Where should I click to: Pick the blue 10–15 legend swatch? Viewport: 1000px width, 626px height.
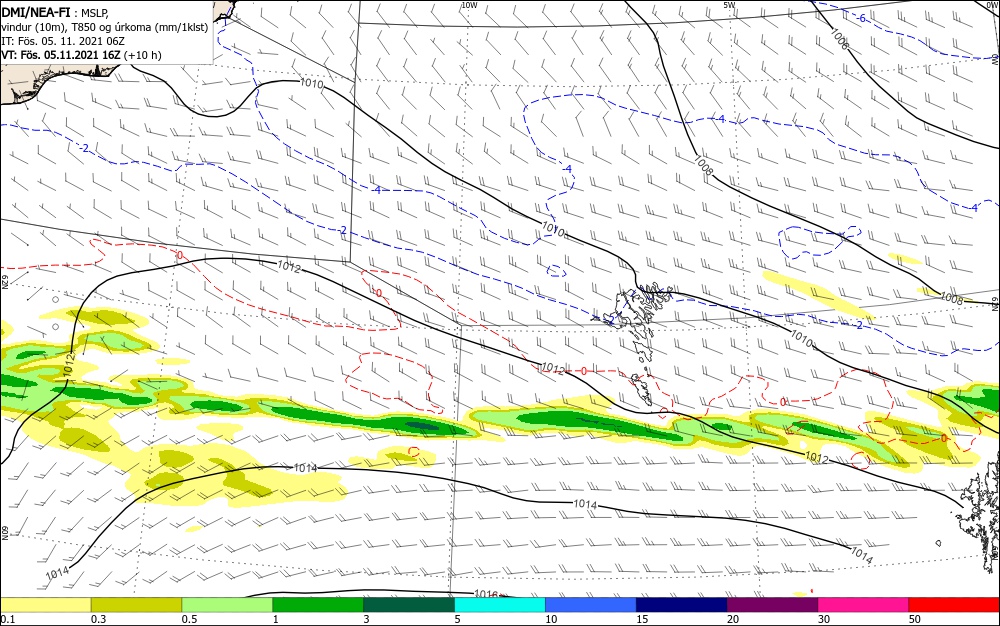click(x=591, y=605)
